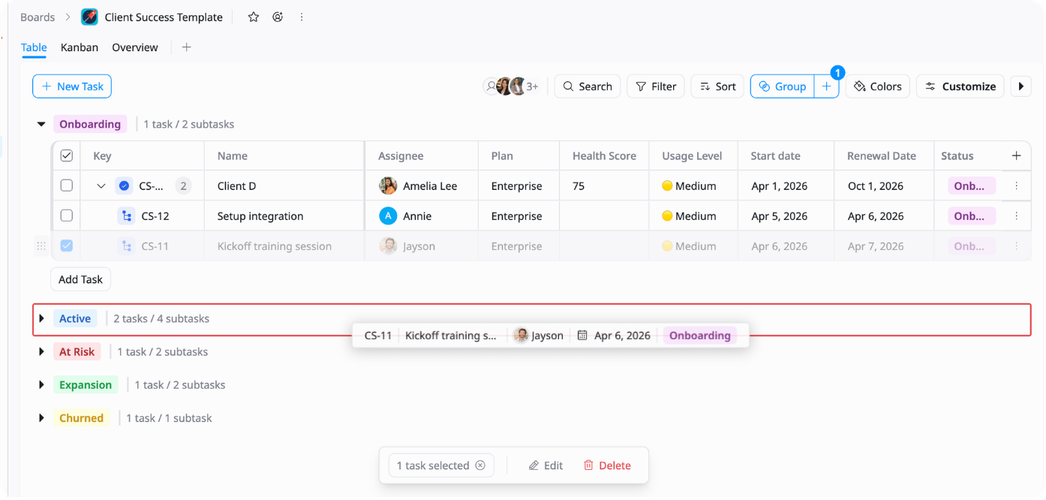
Task: Uncheck the Kickoff training session checkbox
Action: pos(67,246)
